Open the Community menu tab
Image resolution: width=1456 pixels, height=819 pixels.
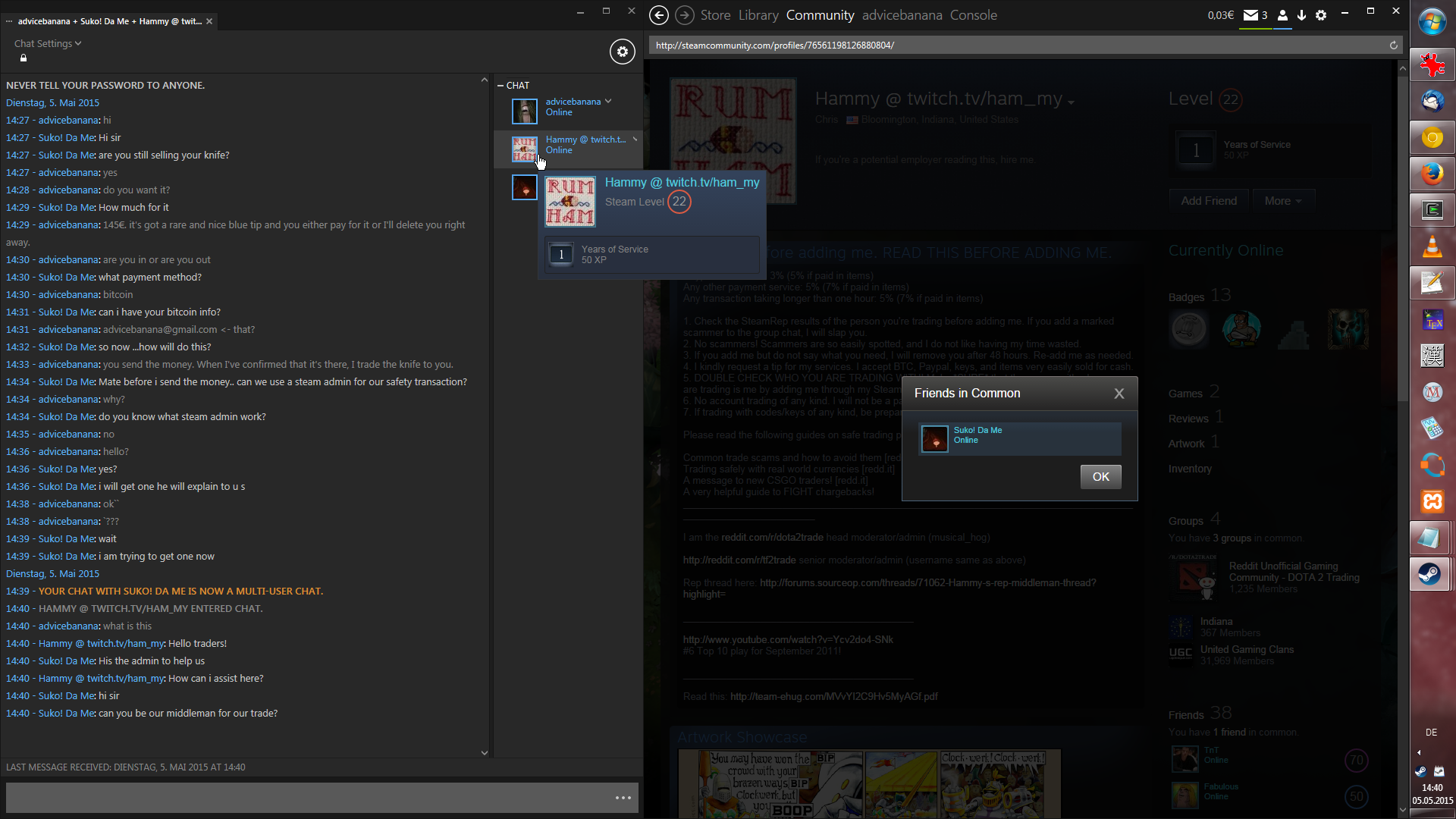[819, 15]
